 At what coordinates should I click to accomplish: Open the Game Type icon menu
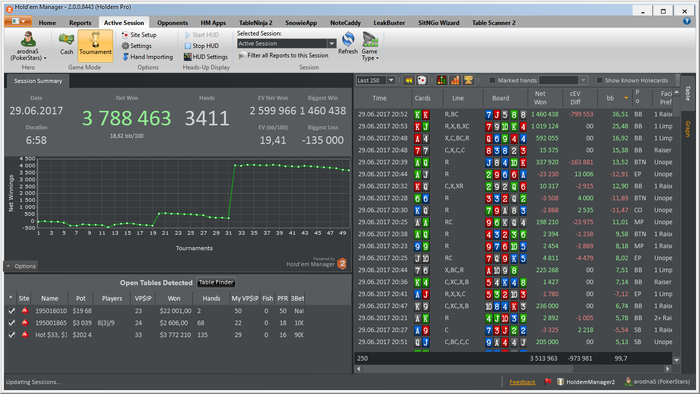tap(370, 40)
